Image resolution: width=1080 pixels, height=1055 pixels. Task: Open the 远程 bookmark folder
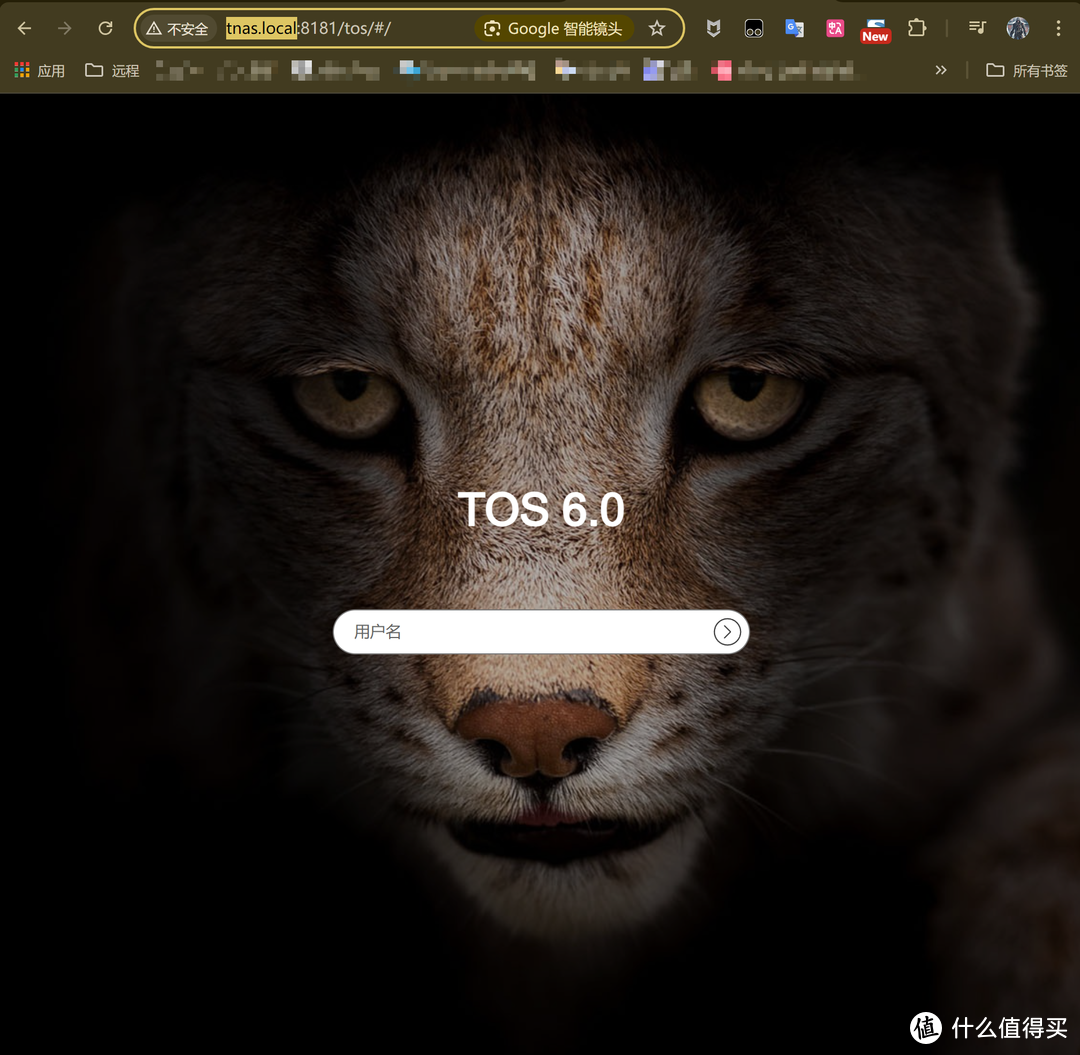(112, 70)
